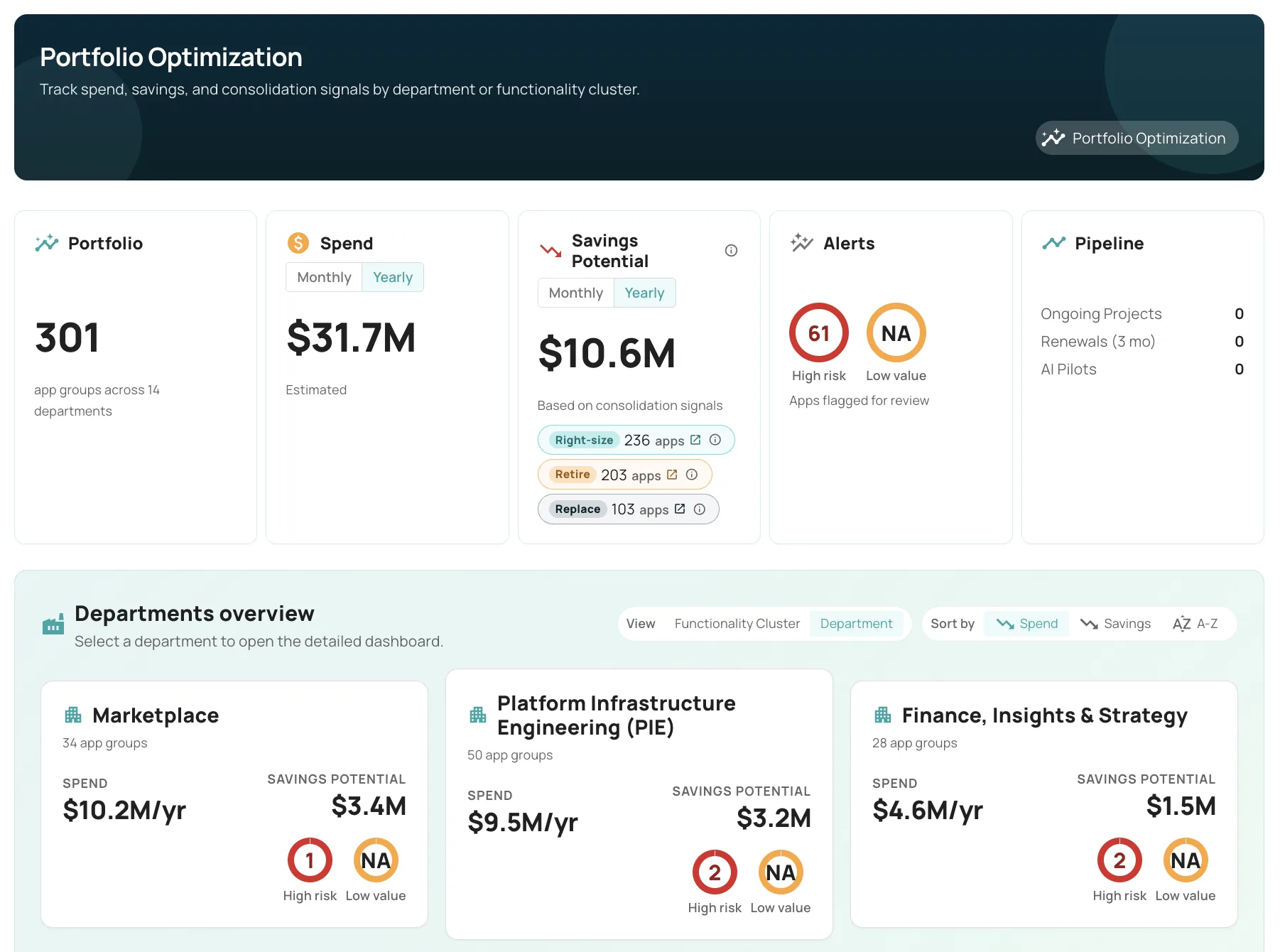Open the Retire apps external link icon
Screen dimensions: 1280x952
(672, 475)
